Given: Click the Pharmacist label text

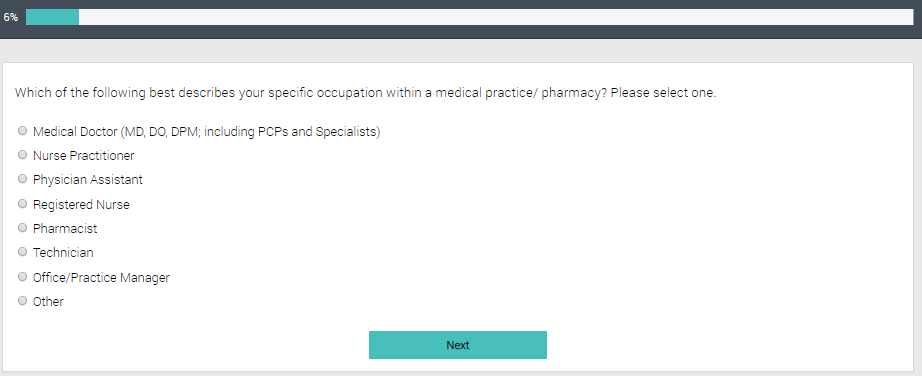Looking at the screenshot, I should [x=65, y=229].
